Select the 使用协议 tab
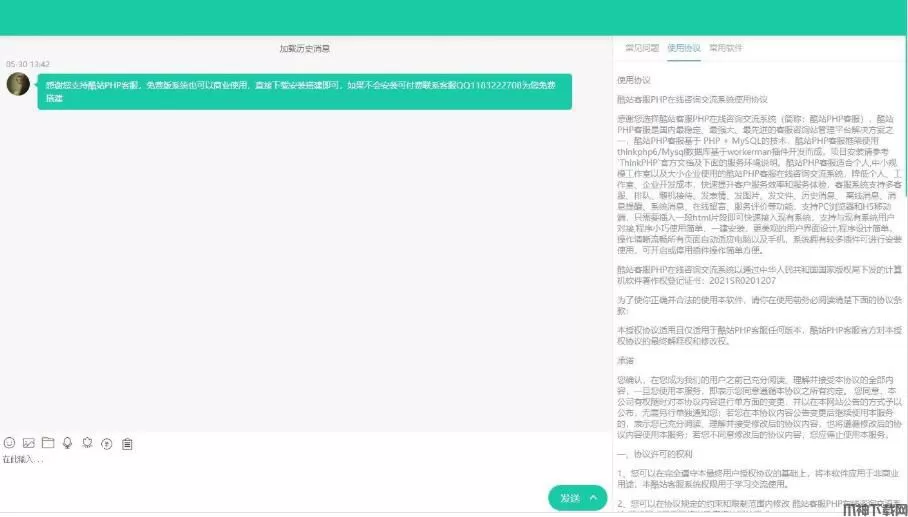 coord(684,48)
